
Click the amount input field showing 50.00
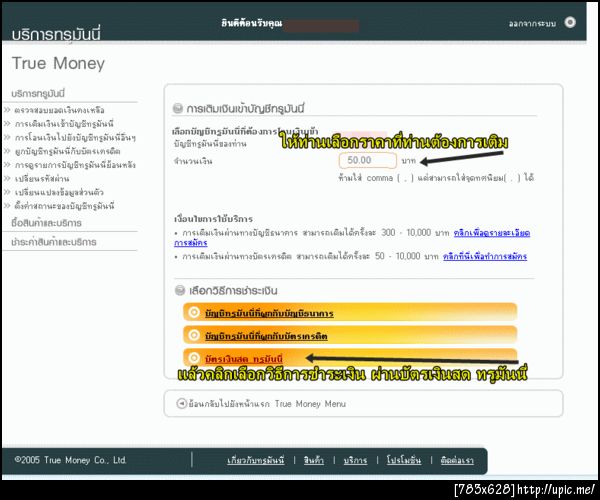[367, 160]
